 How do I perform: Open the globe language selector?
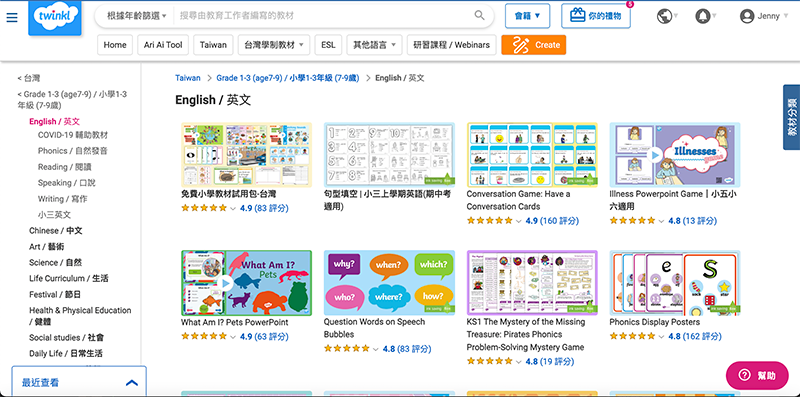click(664, 16)
